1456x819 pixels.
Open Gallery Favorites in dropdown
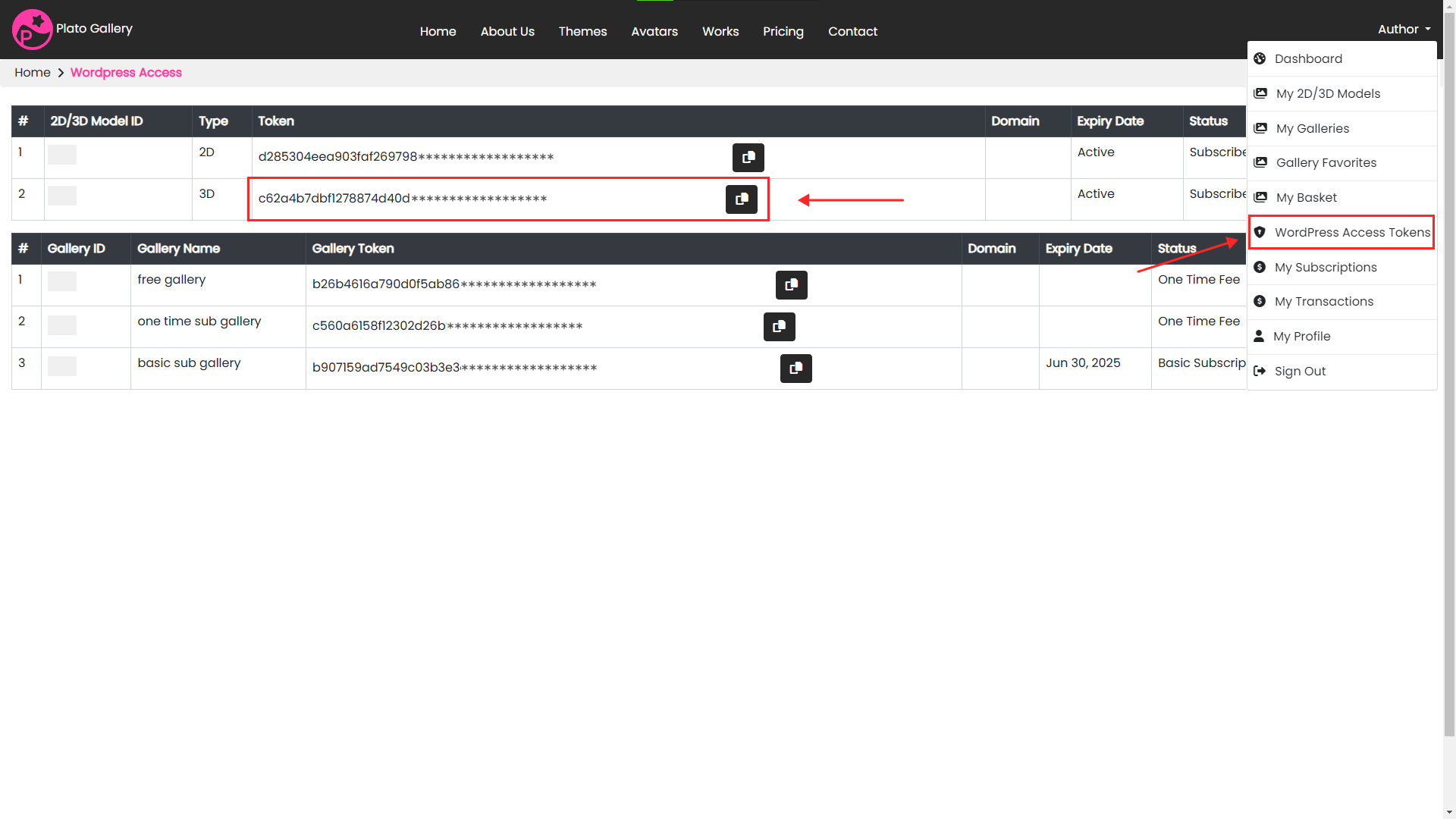pyautogui.click(x=1326, y=163)
